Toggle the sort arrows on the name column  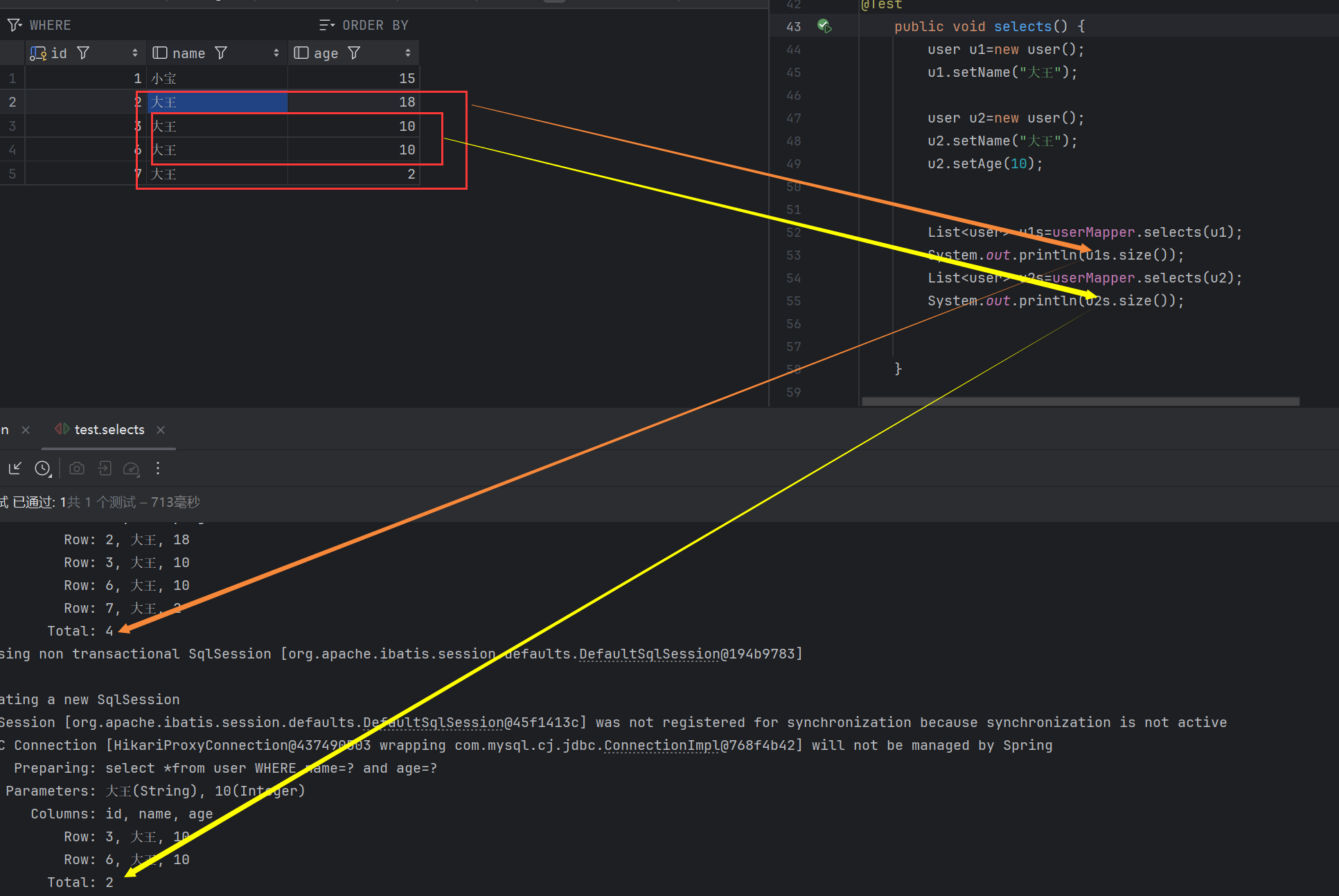[x=276, y=53]
